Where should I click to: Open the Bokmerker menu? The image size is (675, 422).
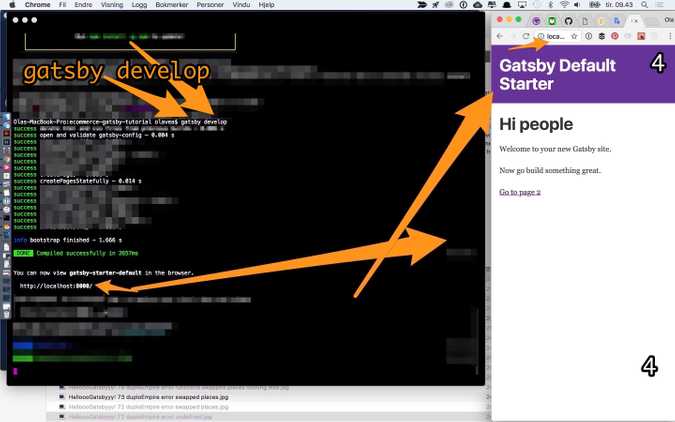click(x=176, y=5)
